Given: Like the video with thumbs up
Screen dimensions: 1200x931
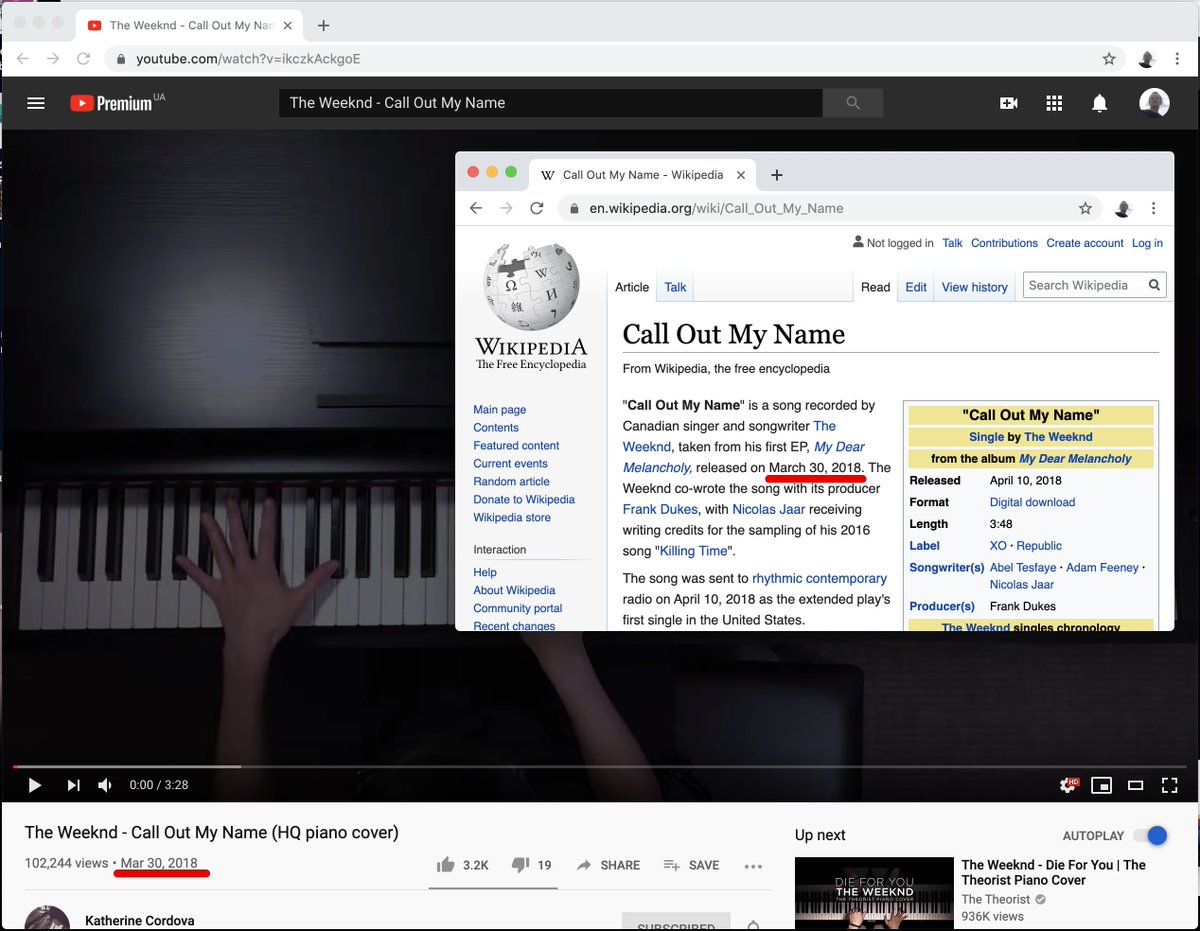Looking at the screenshot, I should (x=462, y=865).
